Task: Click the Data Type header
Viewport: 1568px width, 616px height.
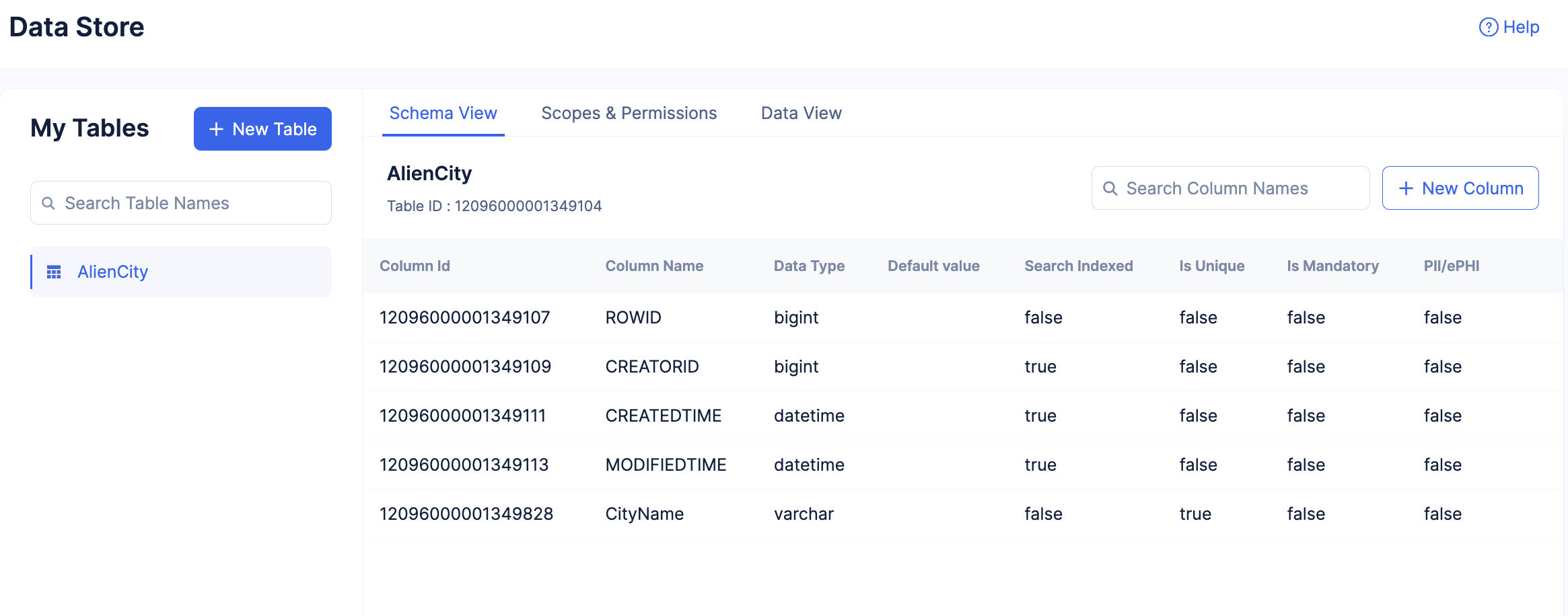Action: [x=809, y=266]
